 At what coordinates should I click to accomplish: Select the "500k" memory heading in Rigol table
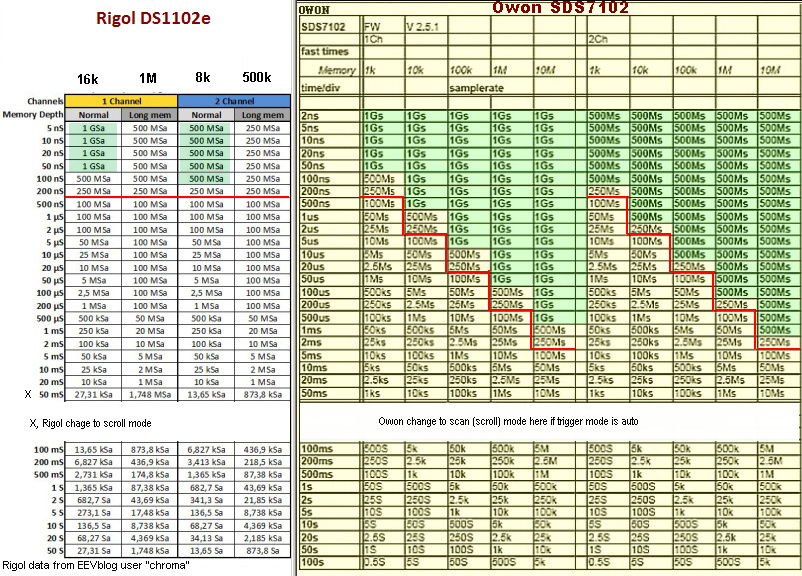pos(257,77)
